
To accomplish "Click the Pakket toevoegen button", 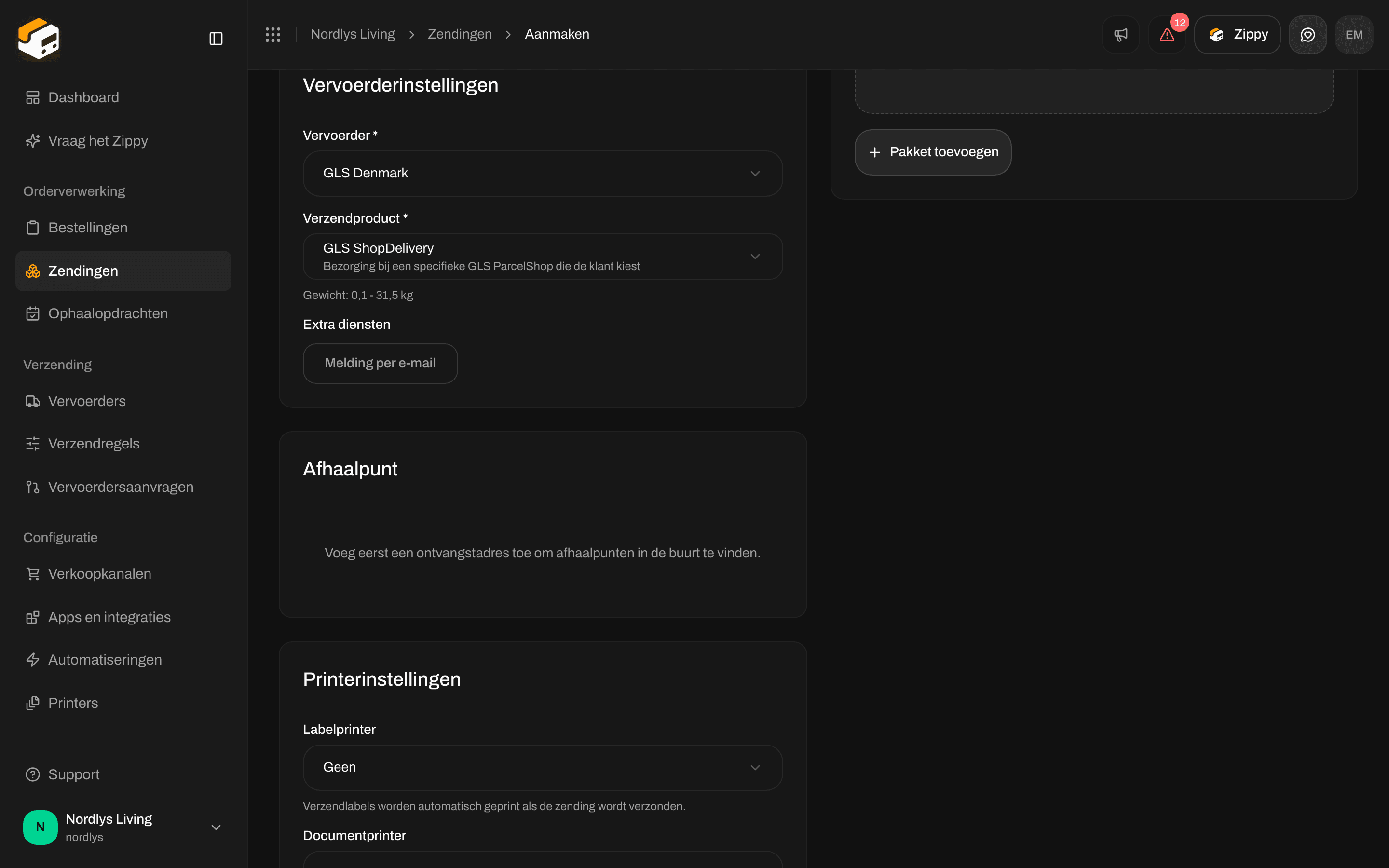I will pyautogui.click(x=933, y=152).
